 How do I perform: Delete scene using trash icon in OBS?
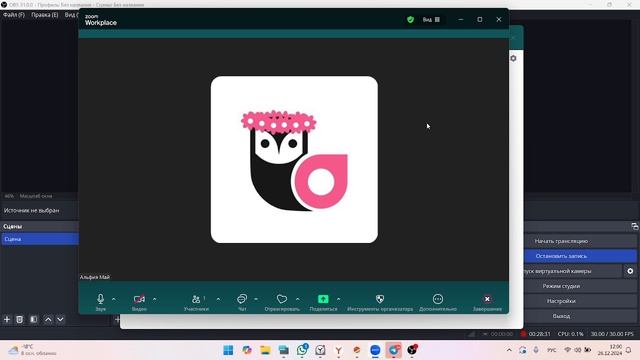tap(20, 319)
